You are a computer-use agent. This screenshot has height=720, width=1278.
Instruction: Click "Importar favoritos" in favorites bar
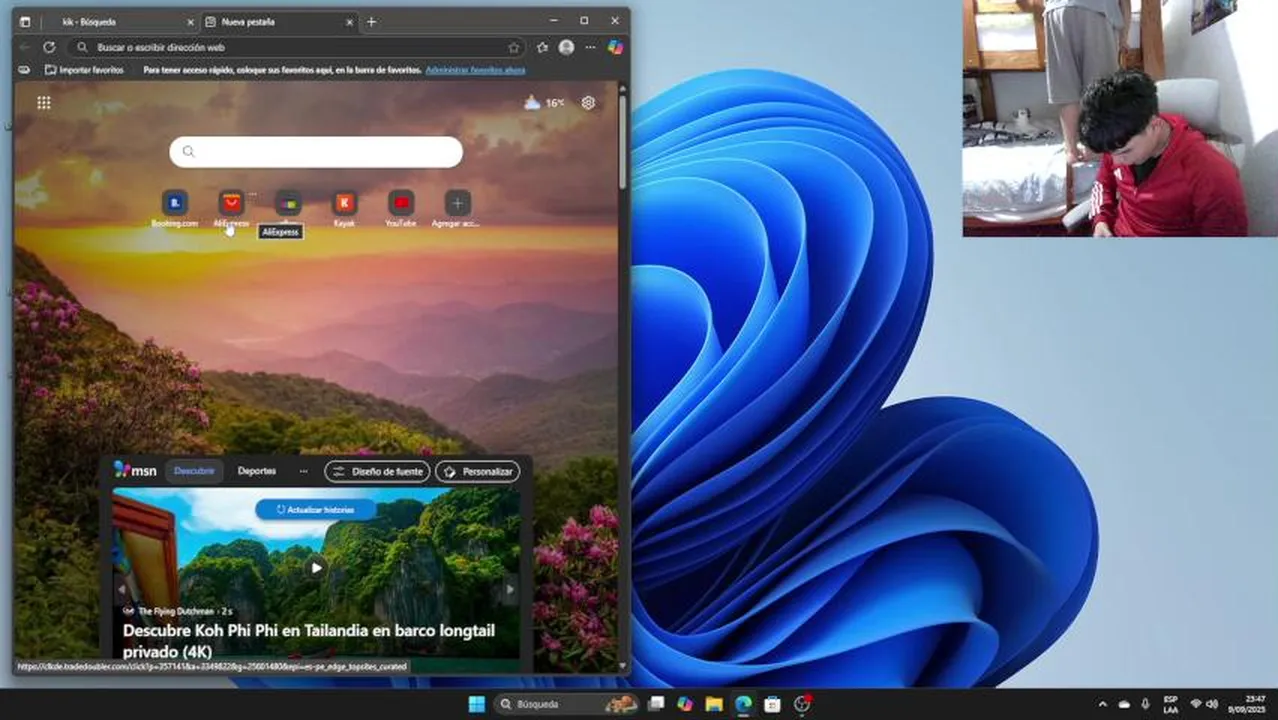click(x=84, y=70)
